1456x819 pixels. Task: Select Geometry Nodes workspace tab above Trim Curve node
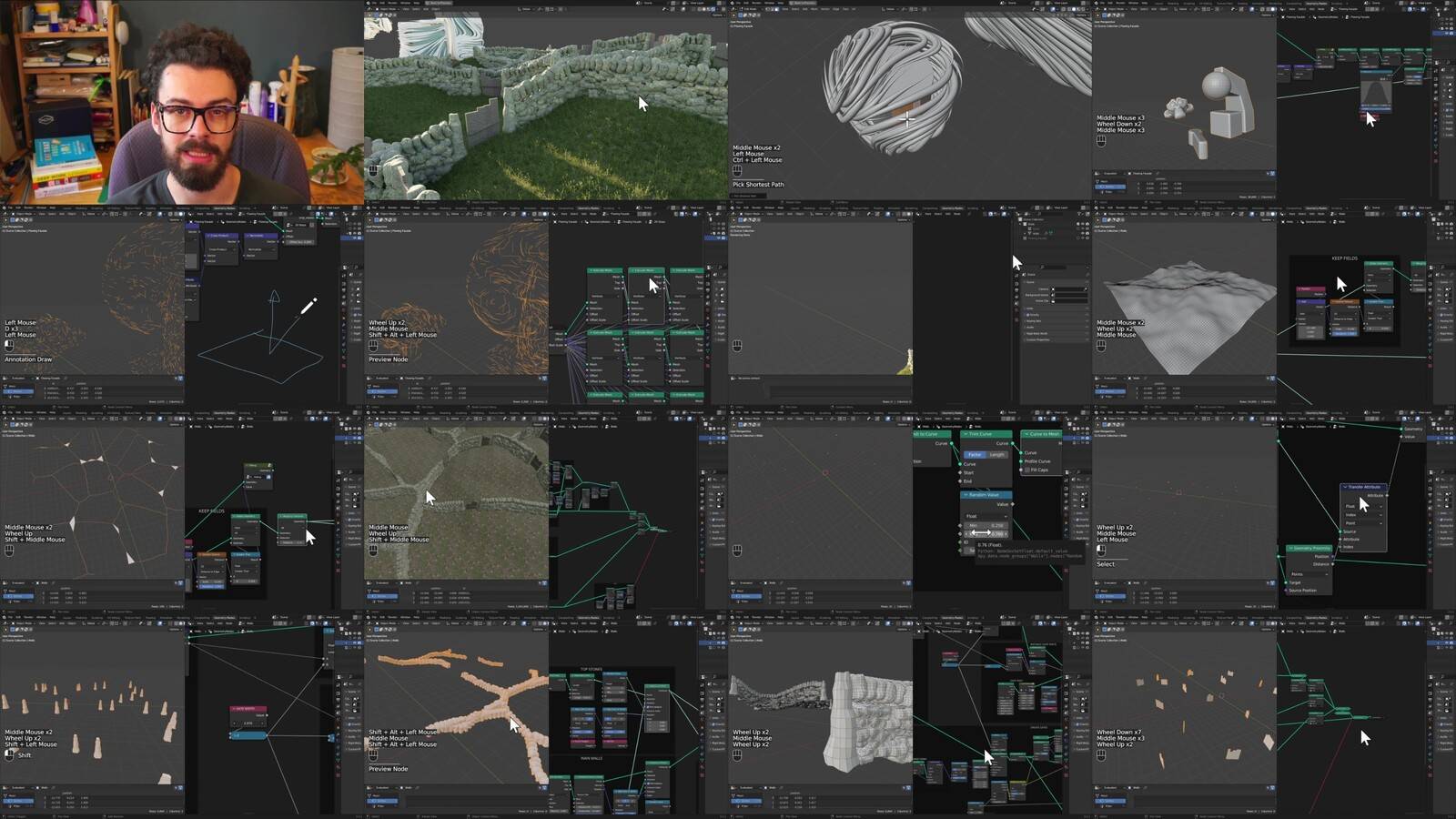click(x=952, y=412)
